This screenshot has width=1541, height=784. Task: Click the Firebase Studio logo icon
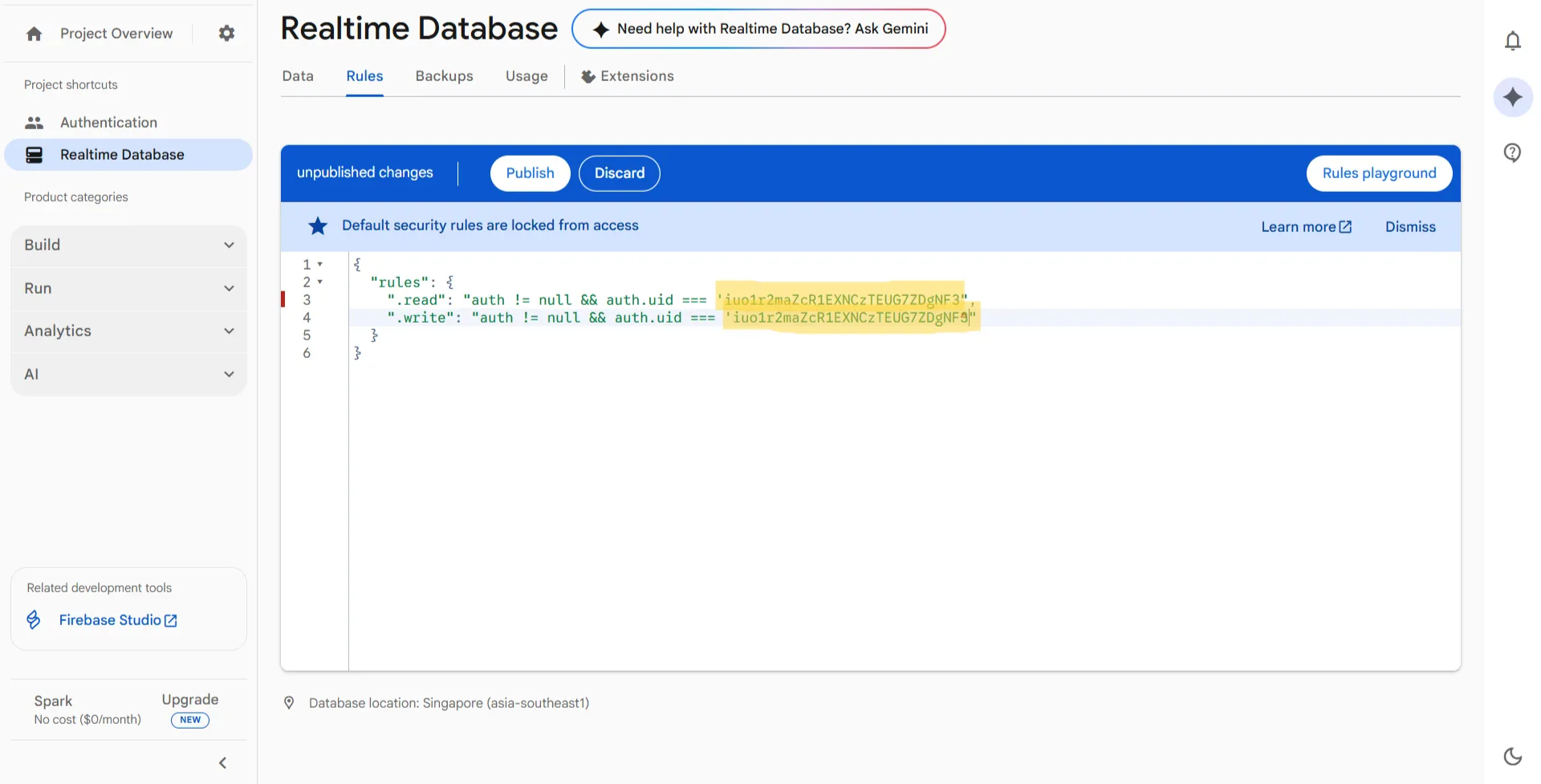pos(34,619)
